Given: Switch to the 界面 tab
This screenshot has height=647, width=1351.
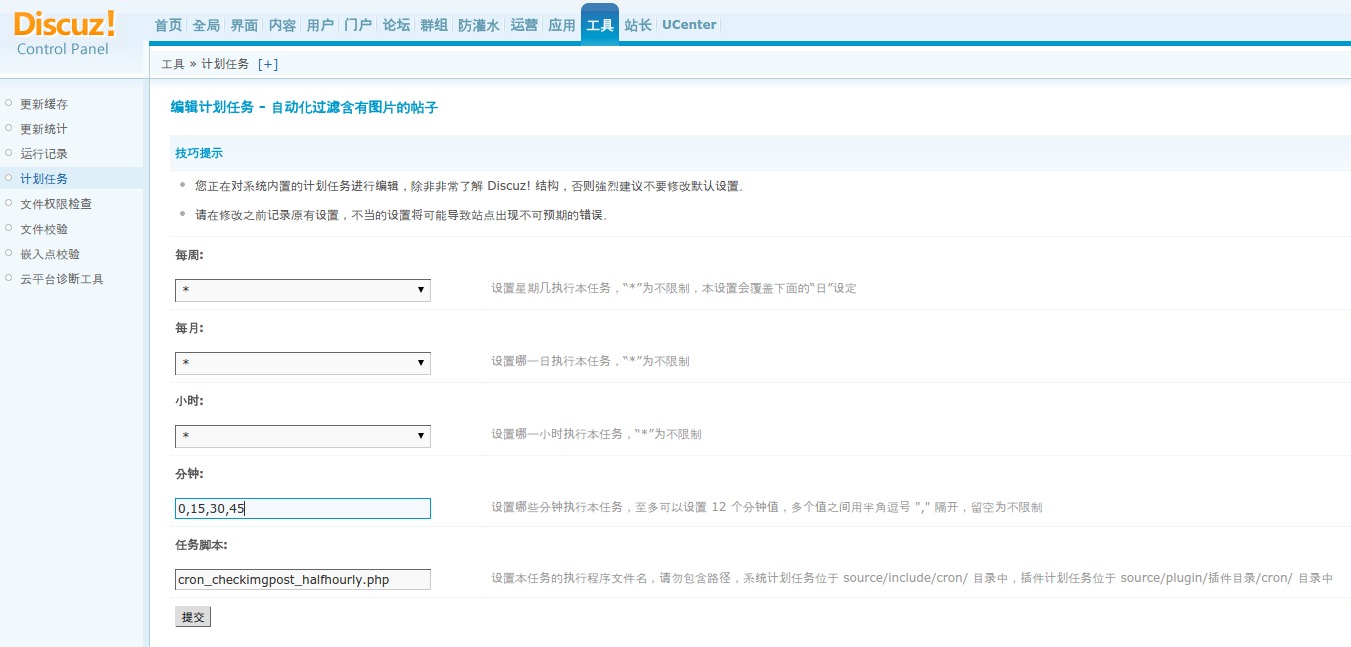Looking at the screenshot, I should [x=243, y=25].
